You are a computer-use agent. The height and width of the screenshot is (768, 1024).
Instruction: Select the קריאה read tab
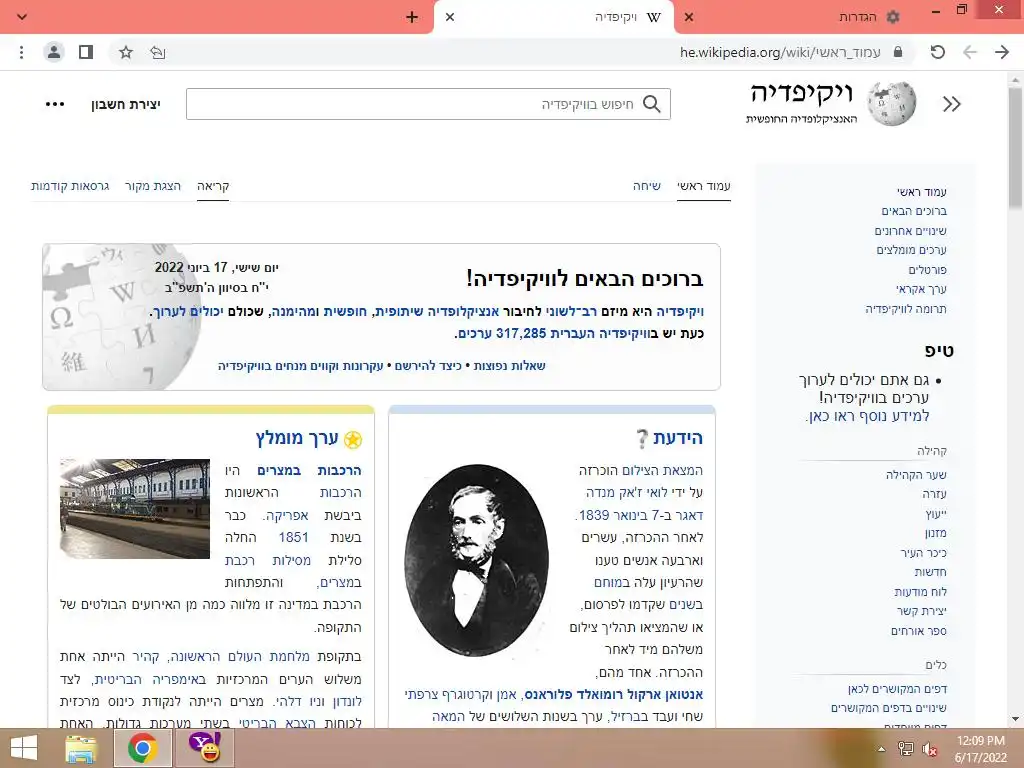pyautogui.click(x=213, y=186)
